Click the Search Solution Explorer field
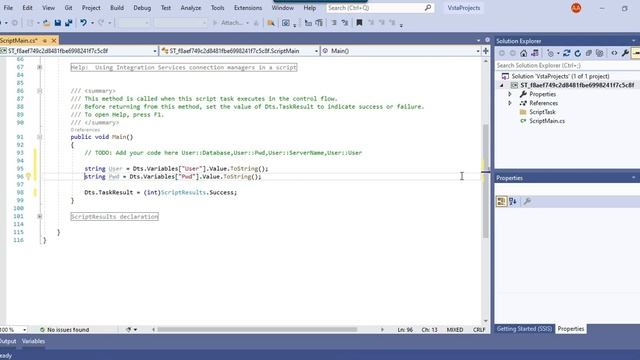The width and height of the screenshot is (640, 360). [x=567, y=65]
